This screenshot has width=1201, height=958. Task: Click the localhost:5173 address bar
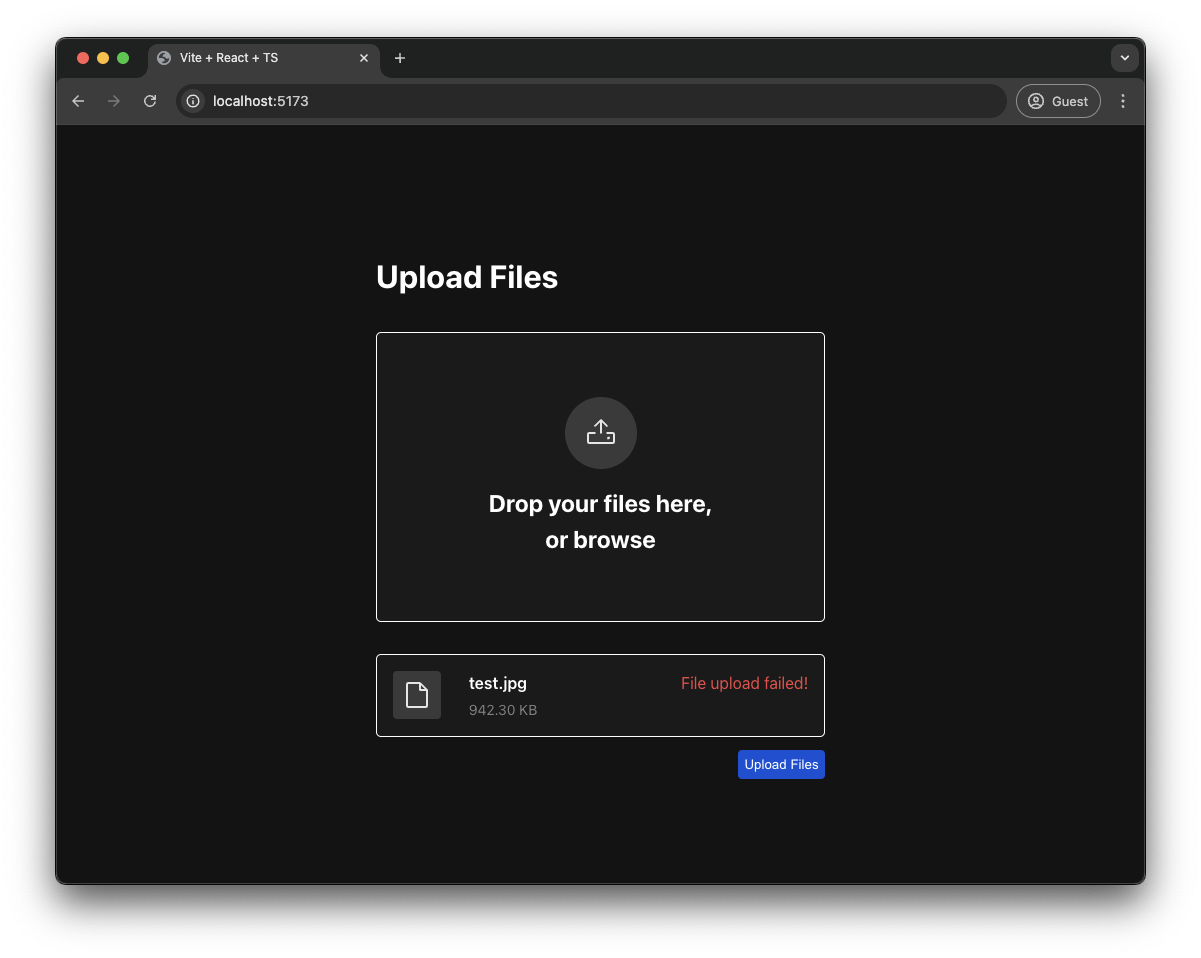(591, 101)
